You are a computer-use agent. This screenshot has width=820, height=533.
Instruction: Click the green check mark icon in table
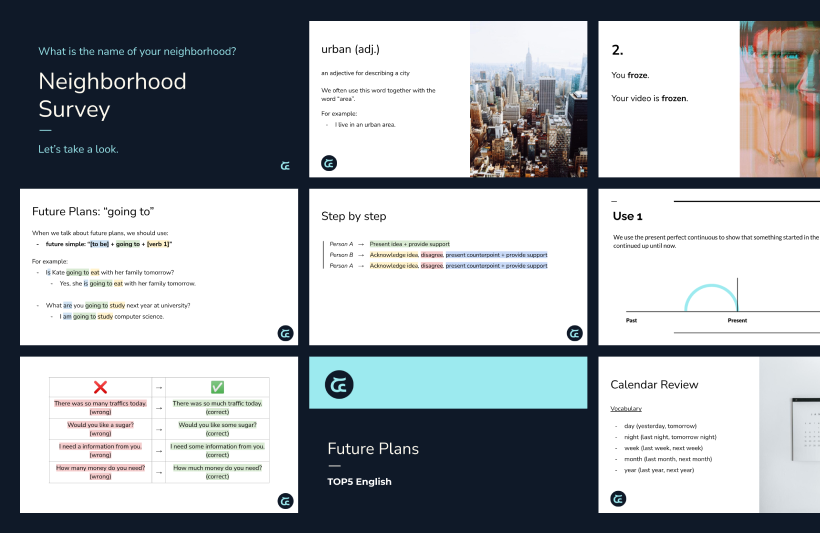217,387
